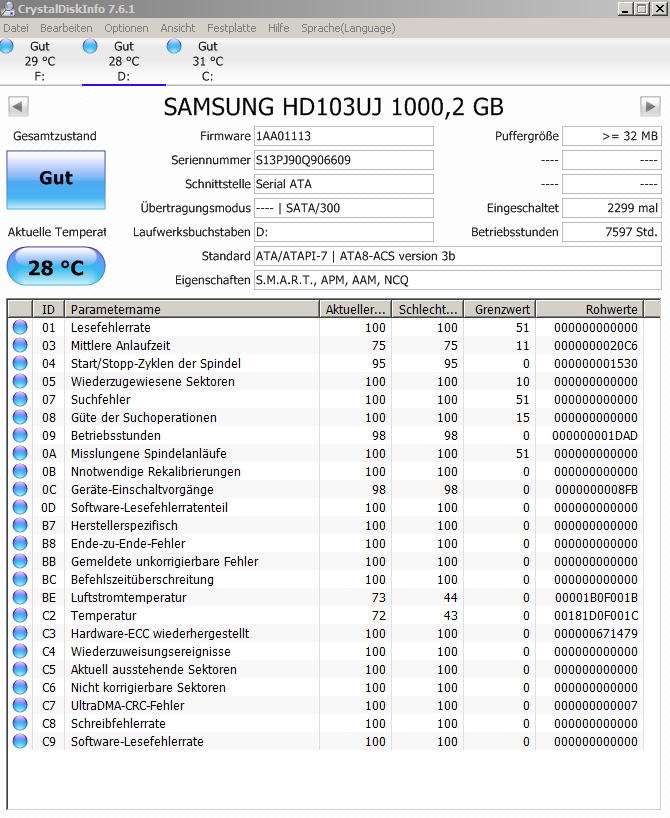Click status icon for Schreibfehlerrate
The image size is (670, 818).
(20, 724)
